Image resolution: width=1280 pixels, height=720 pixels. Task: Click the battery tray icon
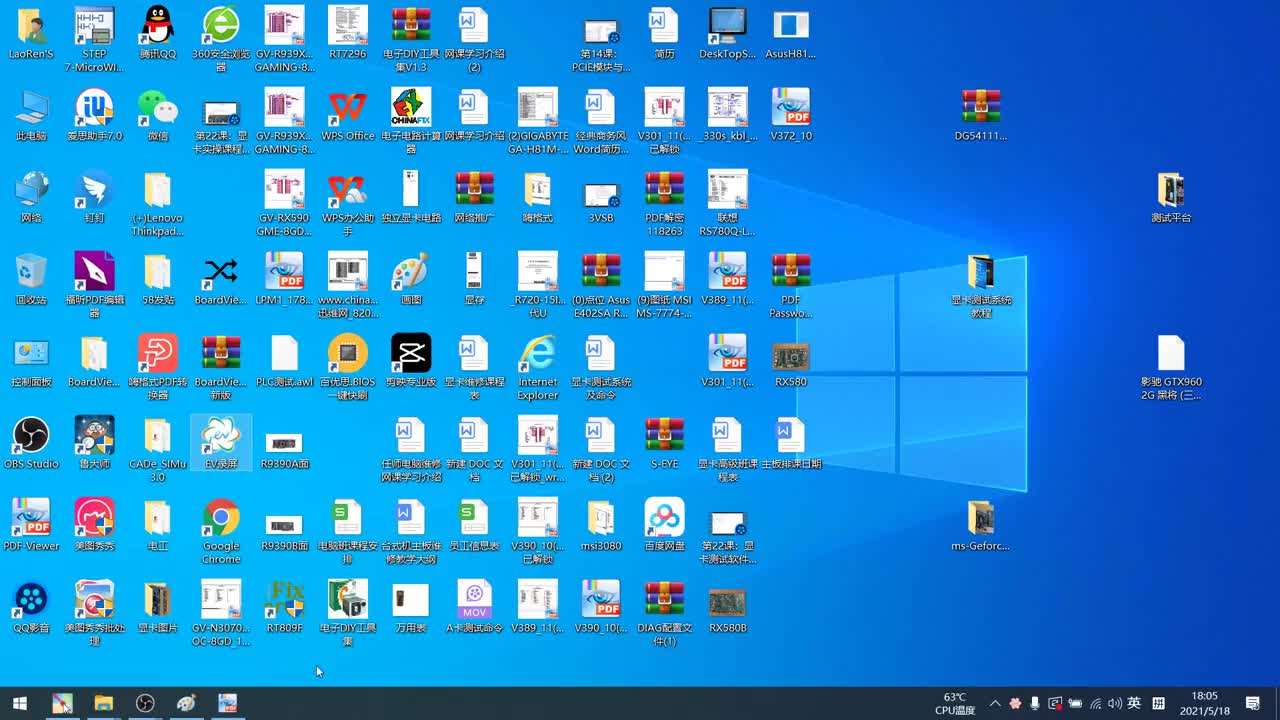(x=1075, y=704)
